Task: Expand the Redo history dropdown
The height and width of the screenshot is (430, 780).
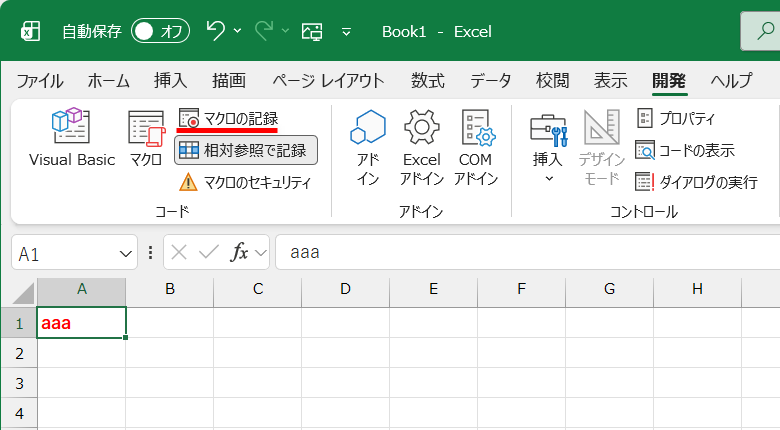Action: 286,31
